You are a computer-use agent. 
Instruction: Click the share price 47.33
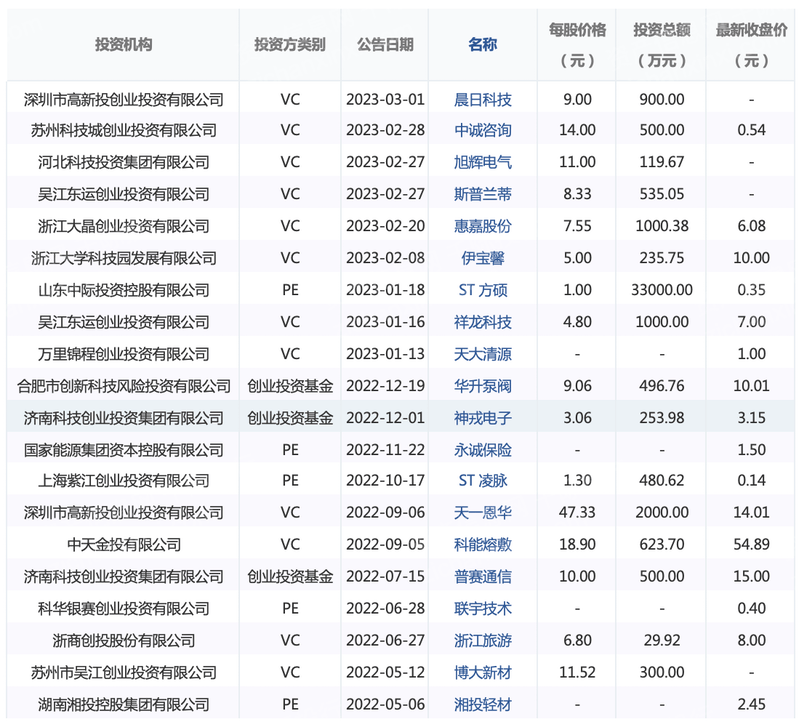(577, 512)
